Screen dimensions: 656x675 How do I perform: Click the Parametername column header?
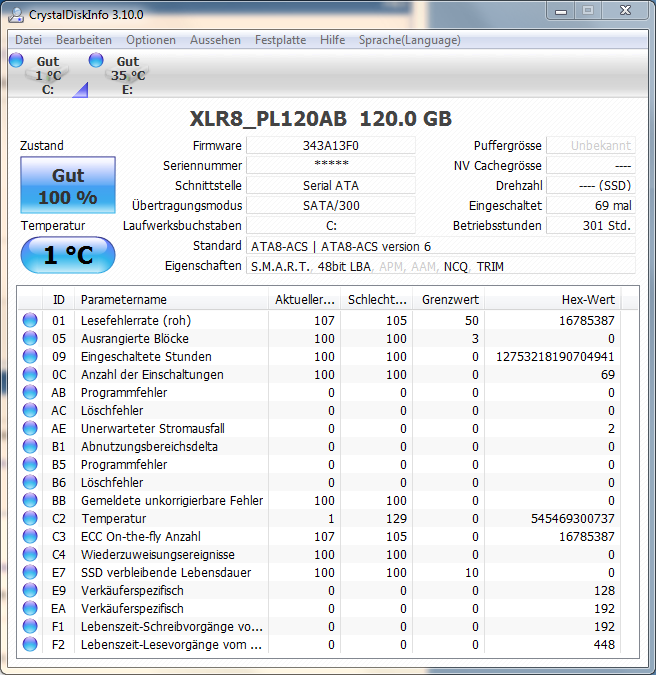tap(171, 300)
